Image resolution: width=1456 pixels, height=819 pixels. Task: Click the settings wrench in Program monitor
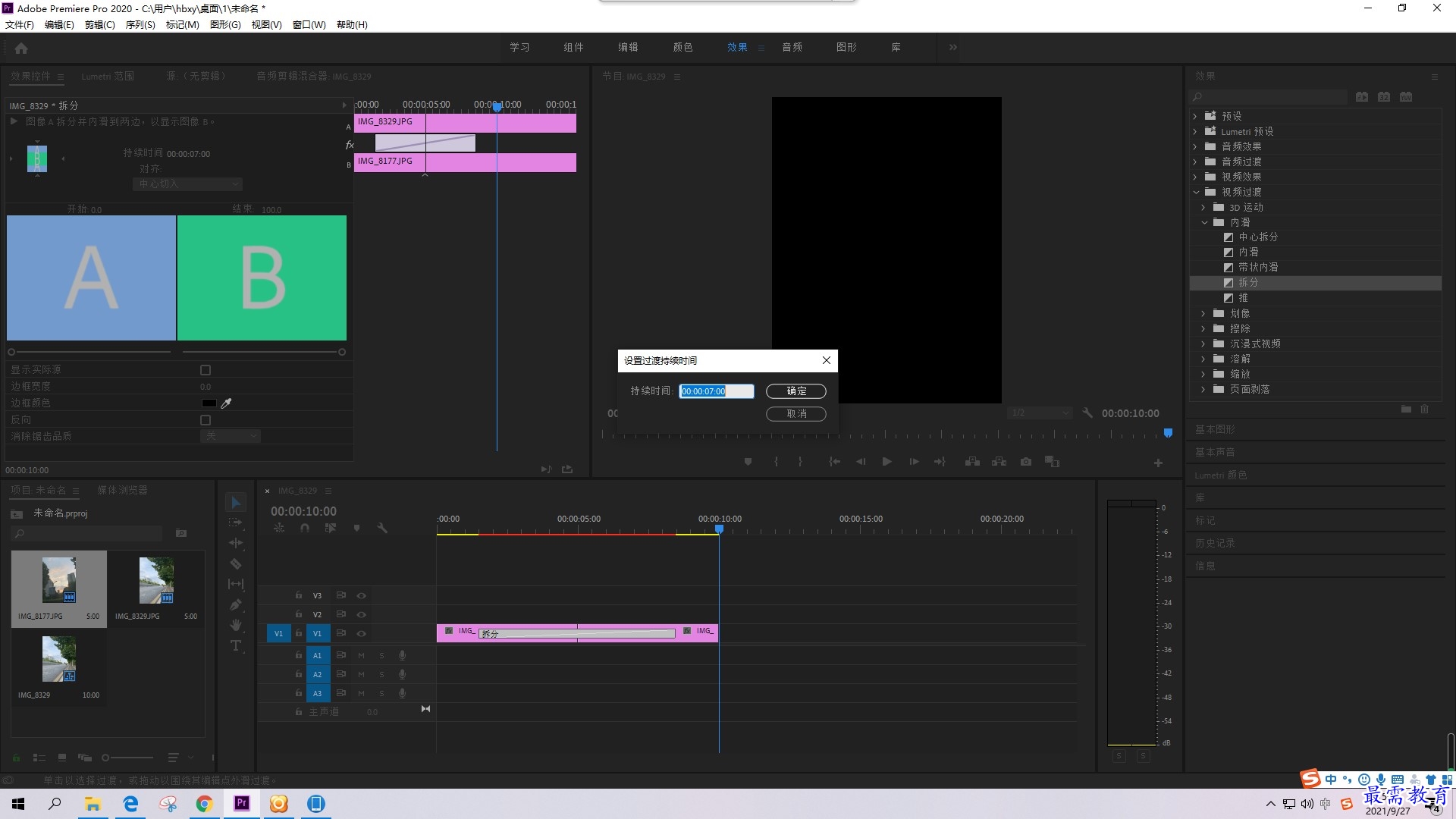[1087, 413]
